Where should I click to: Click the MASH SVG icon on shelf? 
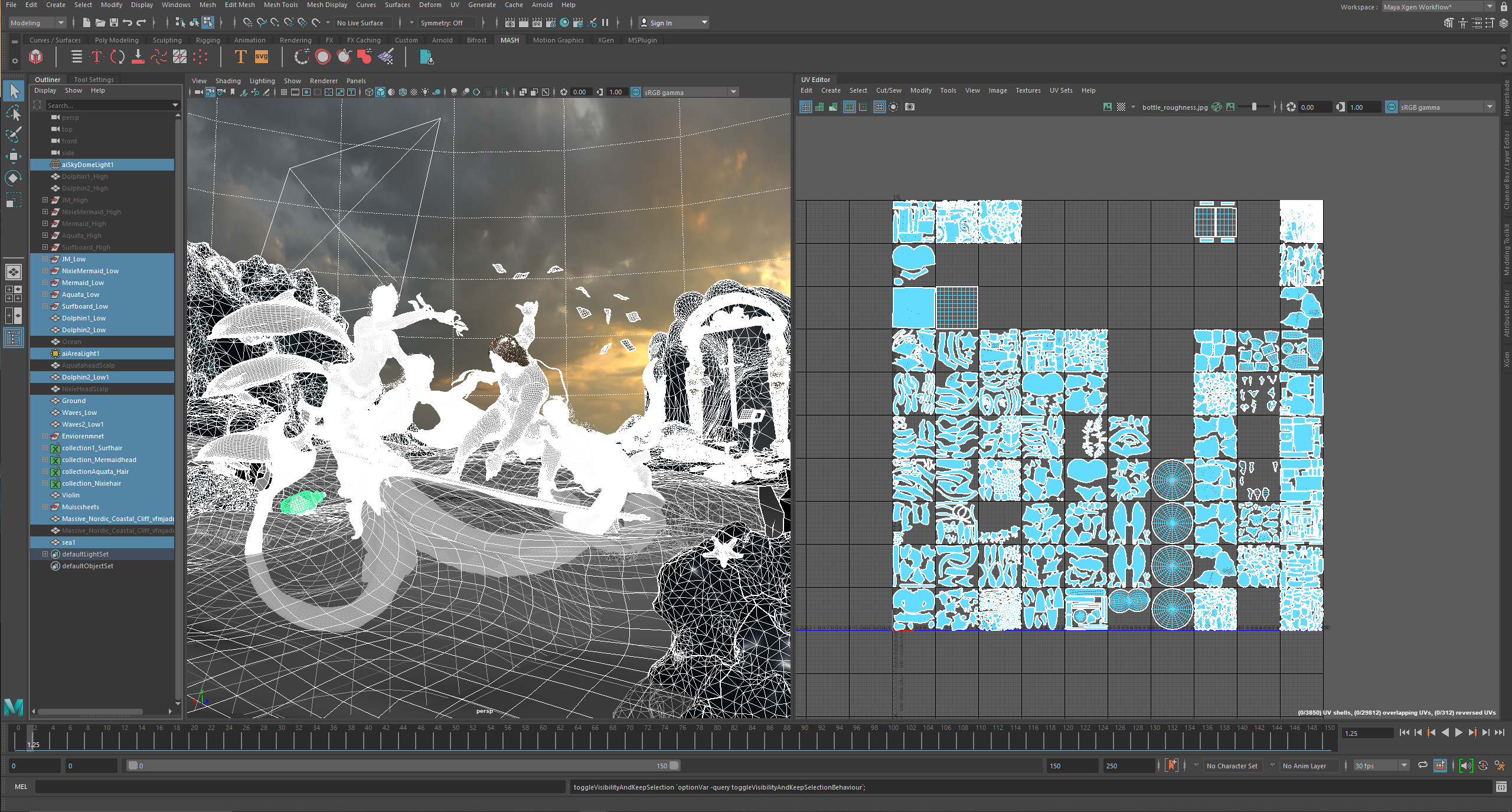click(x=261, y=57)
